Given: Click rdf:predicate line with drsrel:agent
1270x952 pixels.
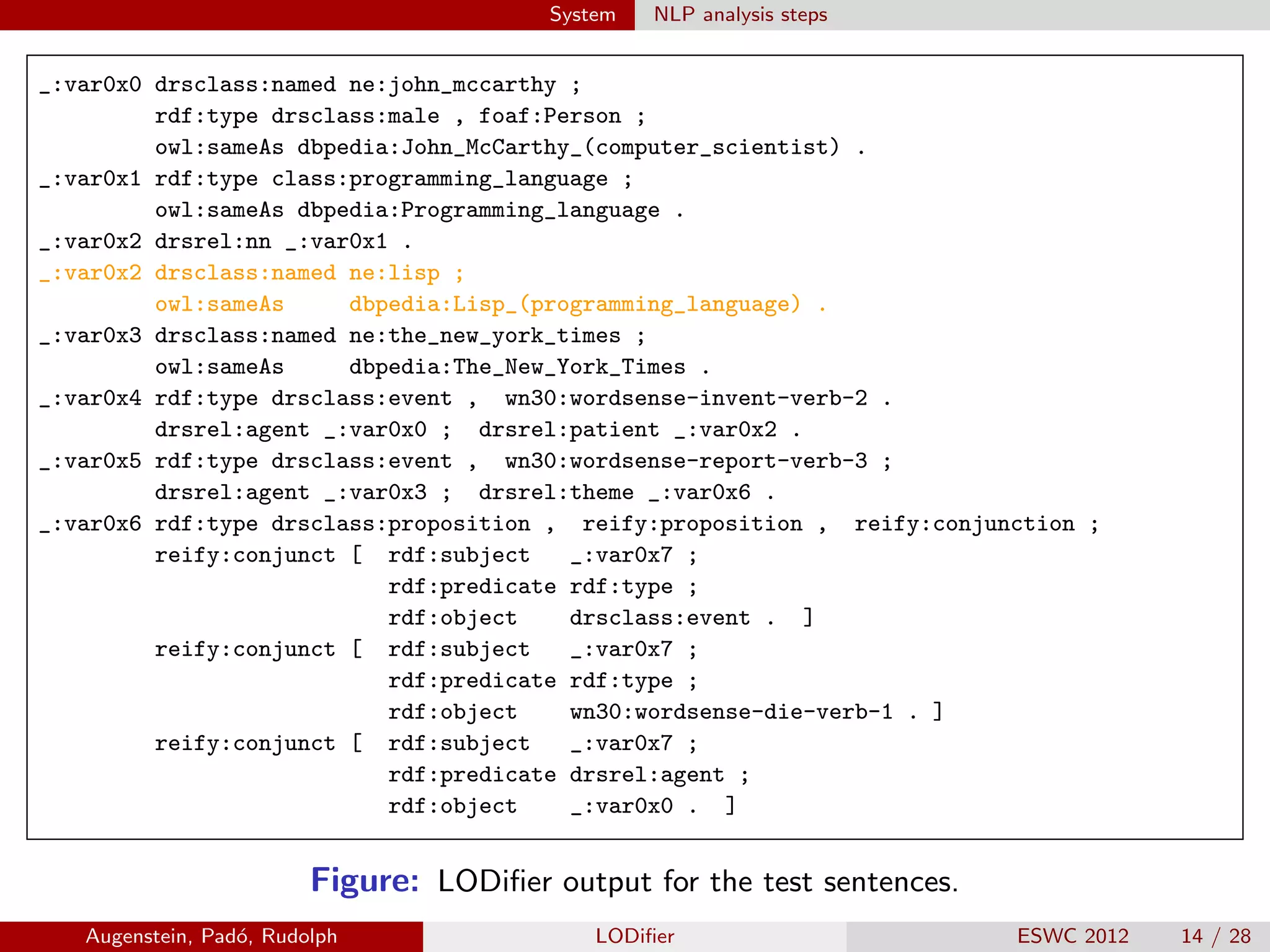Looking at the screenshot, I should click(x=568, y=775).
